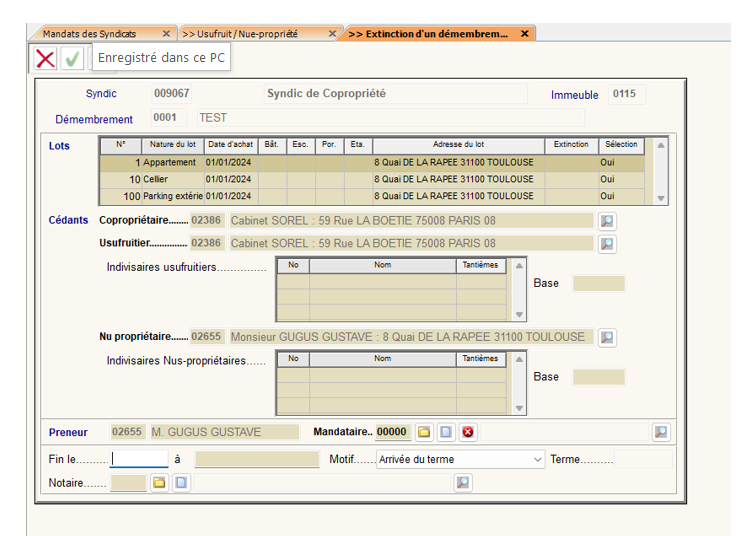Click the Mandataire new document icon
The image size is (742, 536).
click(x=446, y=432)
